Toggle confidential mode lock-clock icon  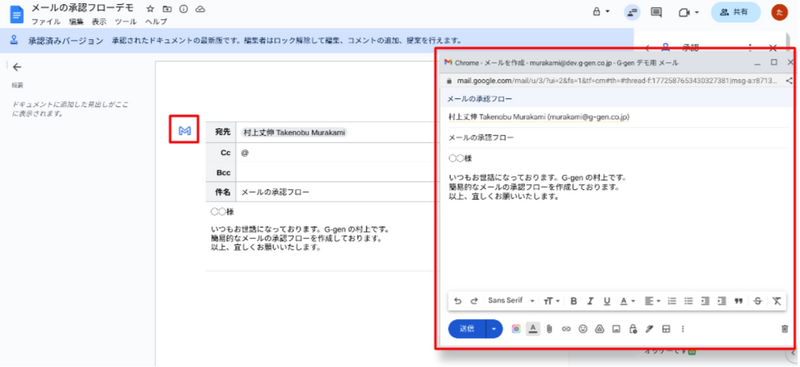(x=633, y=329)
